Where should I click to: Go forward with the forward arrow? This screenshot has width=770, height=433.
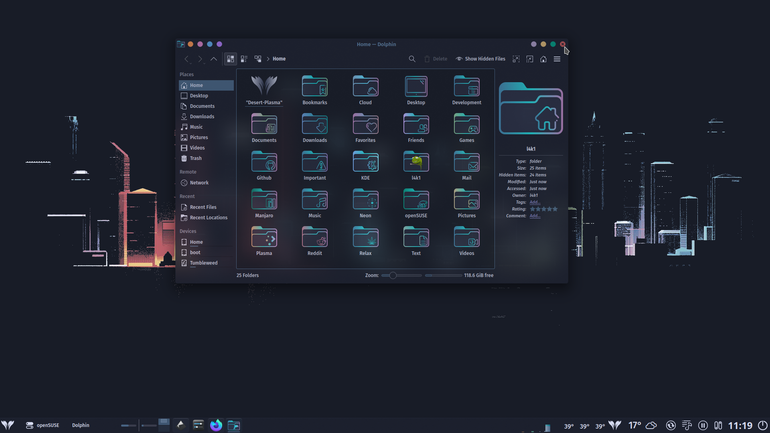[200, 59]
